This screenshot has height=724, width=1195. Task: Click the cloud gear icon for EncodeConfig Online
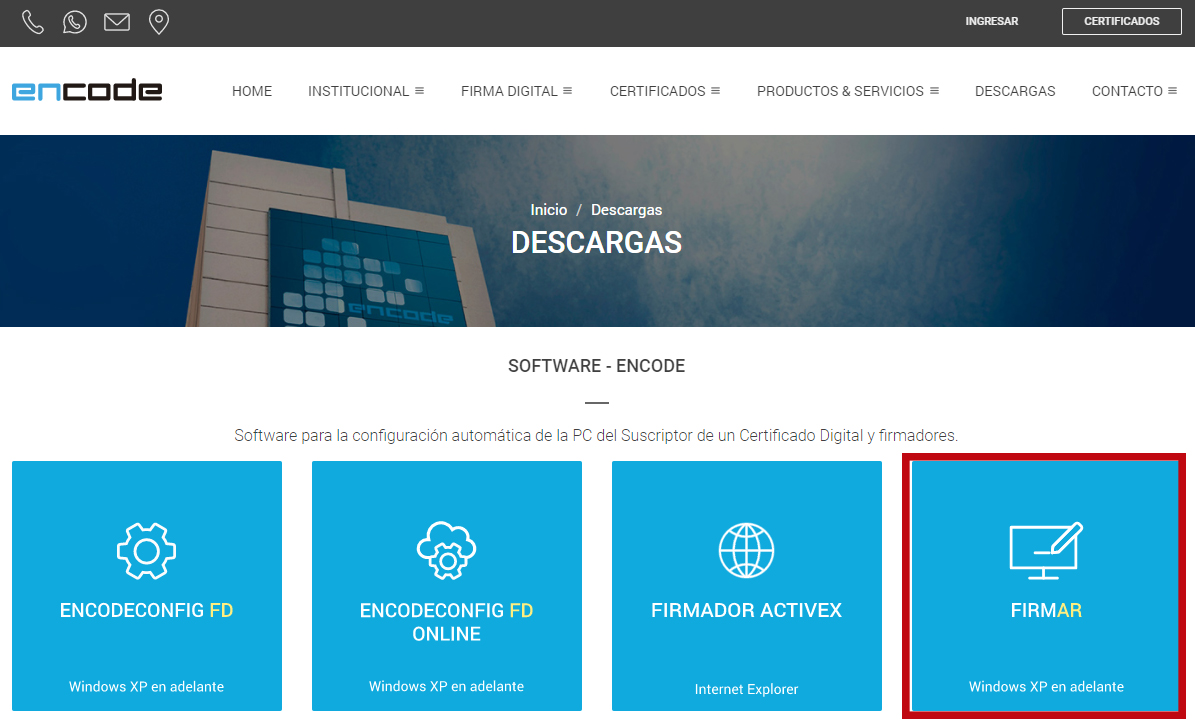pyautogui.click(x=446, y=550)
